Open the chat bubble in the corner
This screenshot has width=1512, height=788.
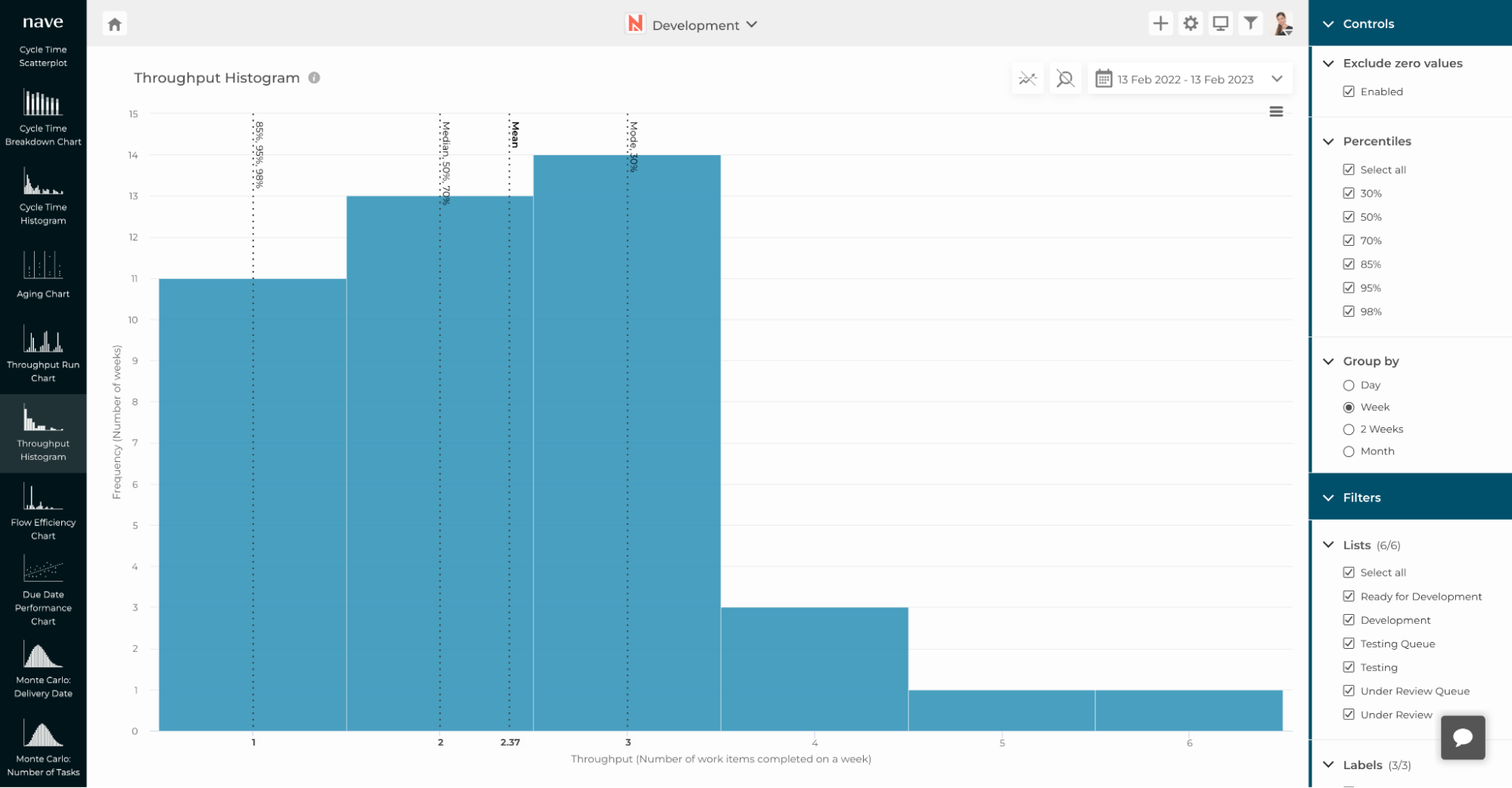(1463, 737)
